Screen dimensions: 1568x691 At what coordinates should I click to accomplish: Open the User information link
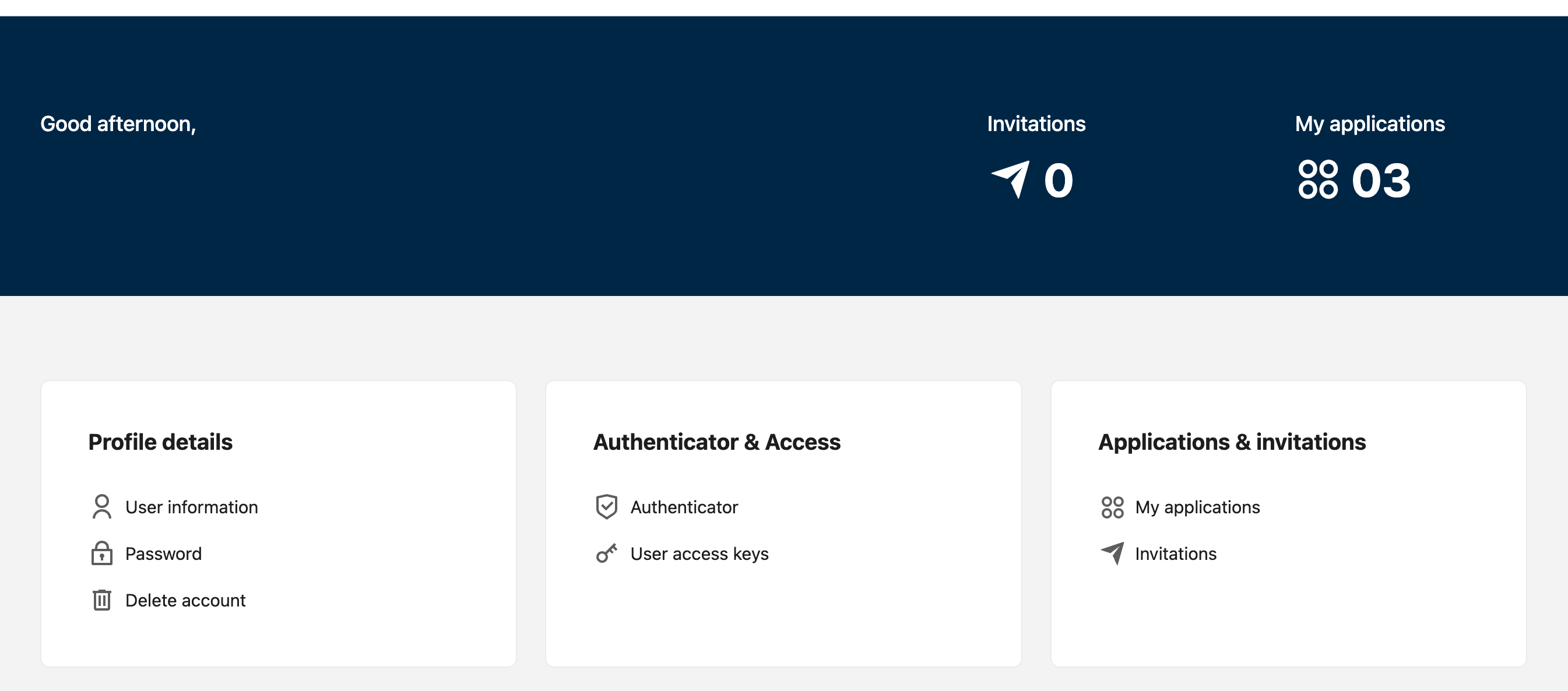191,507
